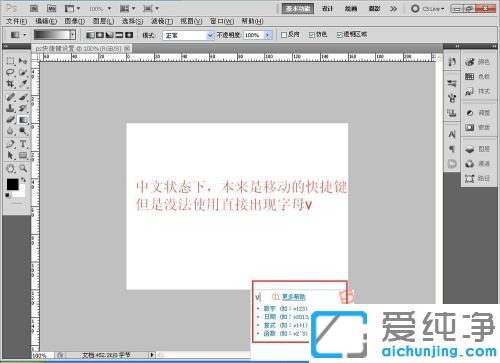The height and width of the screenshot is (363, 500).
Task: Select the Gradient tool in toolbox
Action: pyautogui.click(x=23, y=119)
